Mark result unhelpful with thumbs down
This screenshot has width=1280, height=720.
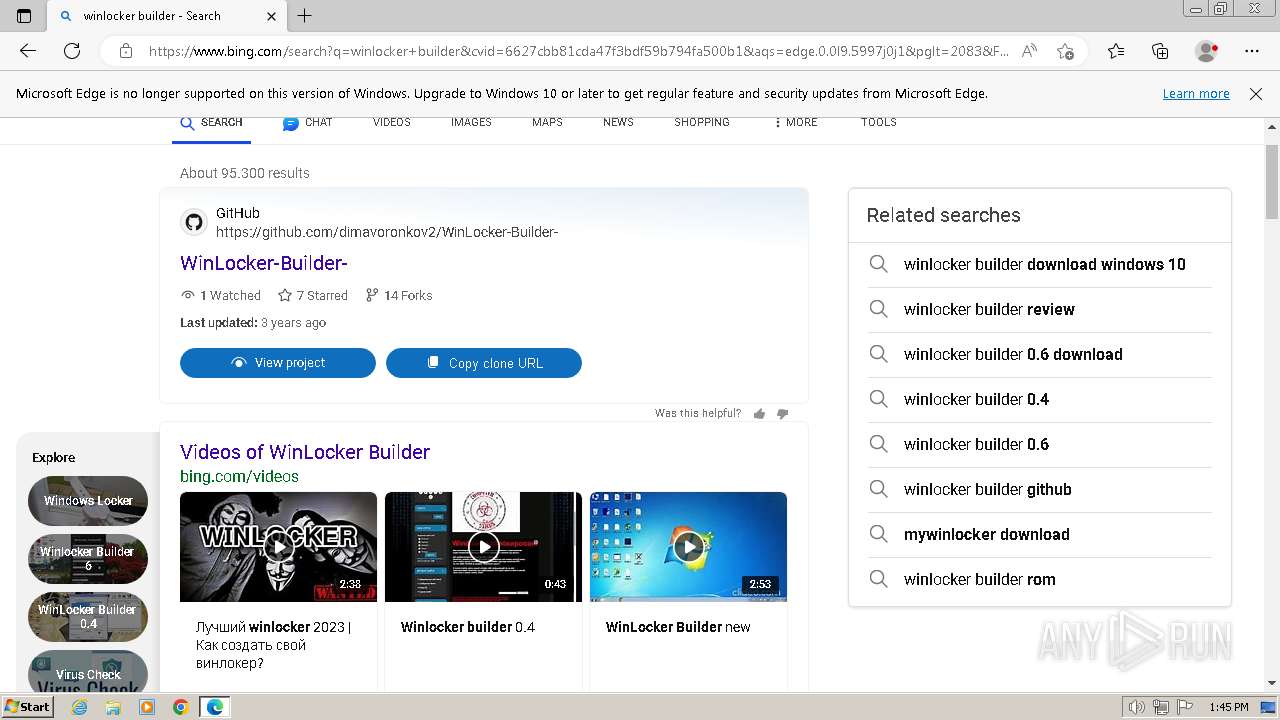(782, 414)
